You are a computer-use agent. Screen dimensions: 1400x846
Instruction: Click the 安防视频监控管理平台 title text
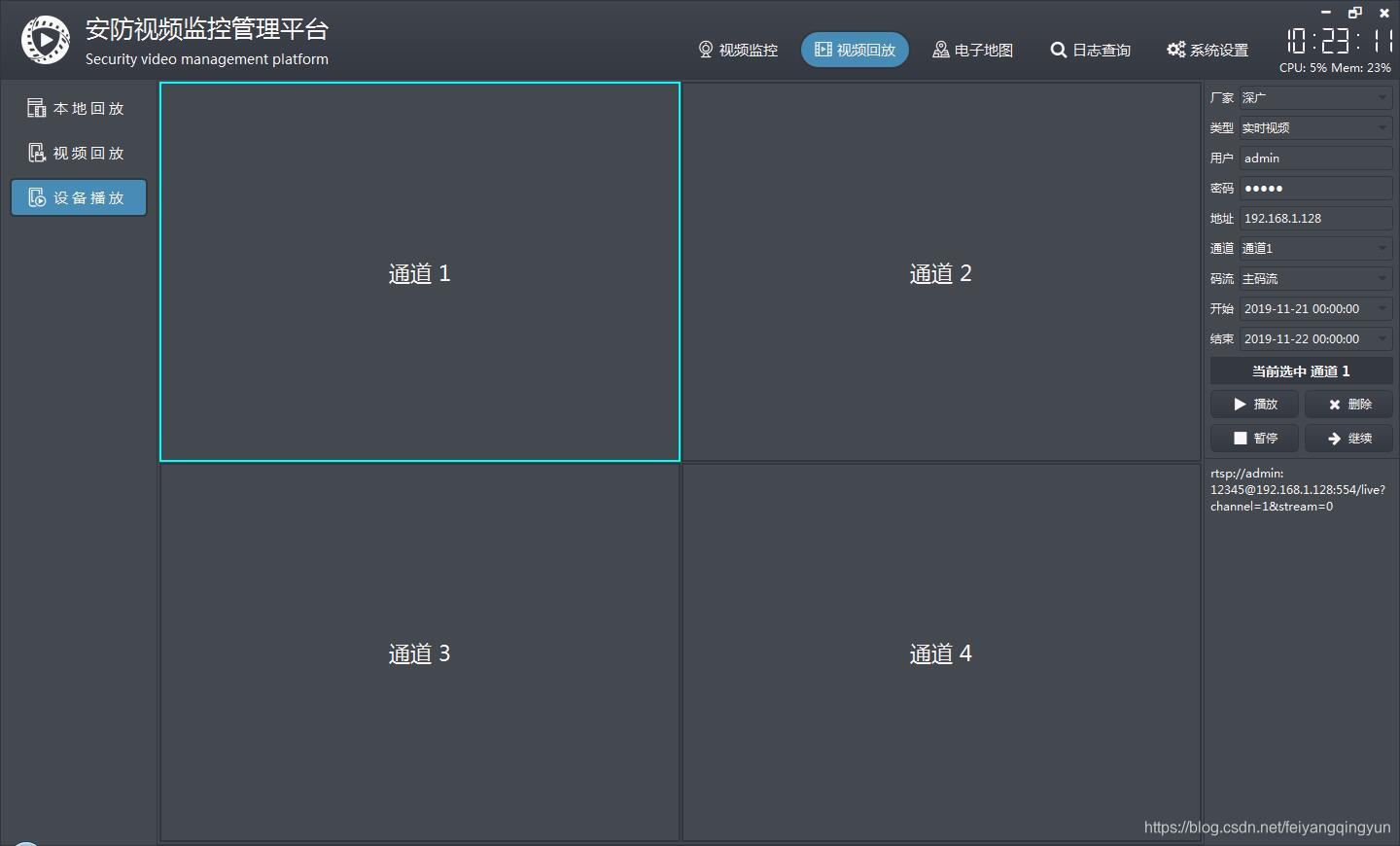click(207, 29)
